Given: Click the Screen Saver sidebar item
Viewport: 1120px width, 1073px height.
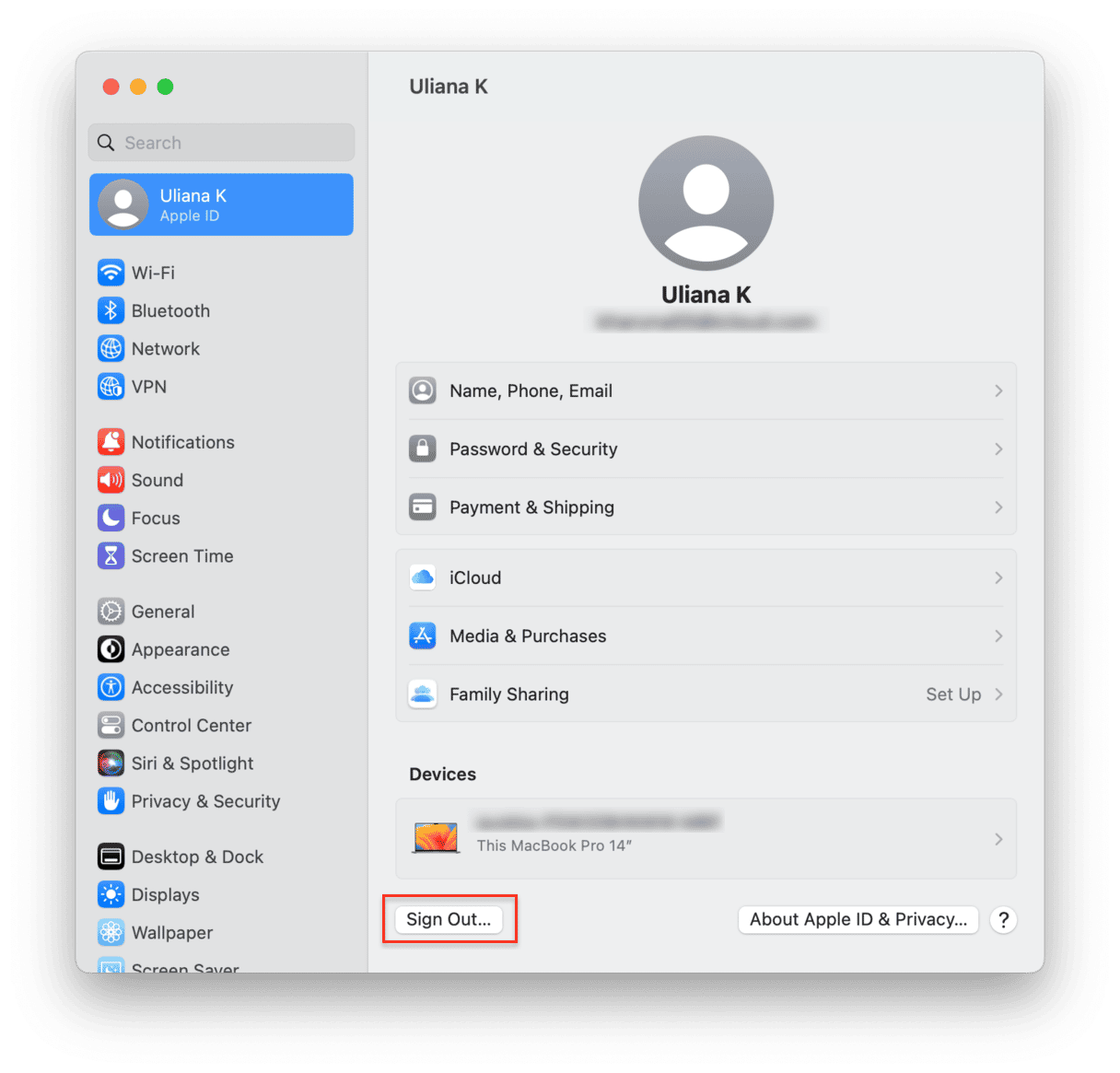Looking at the screenshot, I should pyautogui.click(x=169, y=966).
